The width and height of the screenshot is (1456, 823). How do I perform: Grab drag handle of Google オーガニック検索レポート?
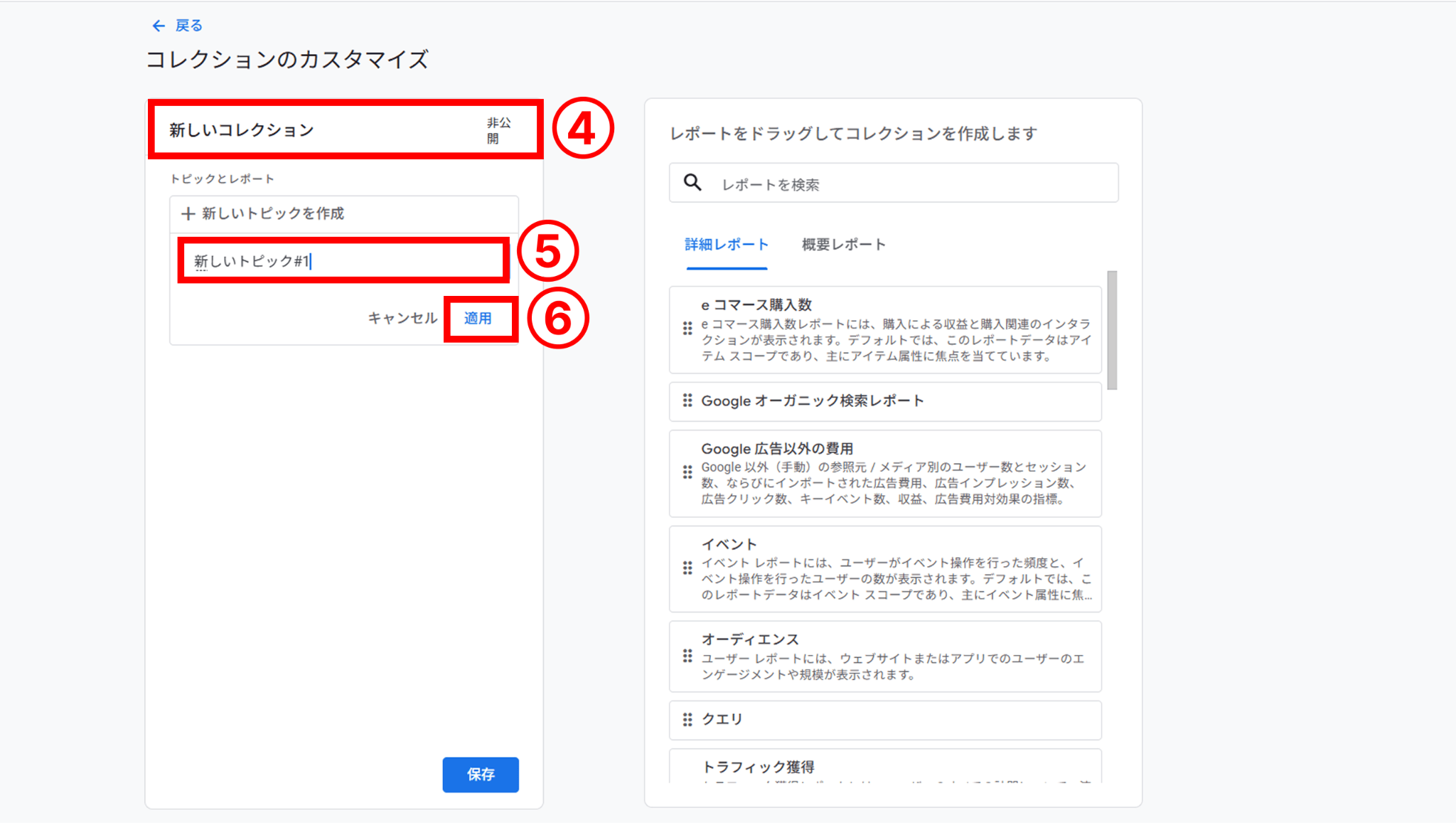click(x=687, y=400)
